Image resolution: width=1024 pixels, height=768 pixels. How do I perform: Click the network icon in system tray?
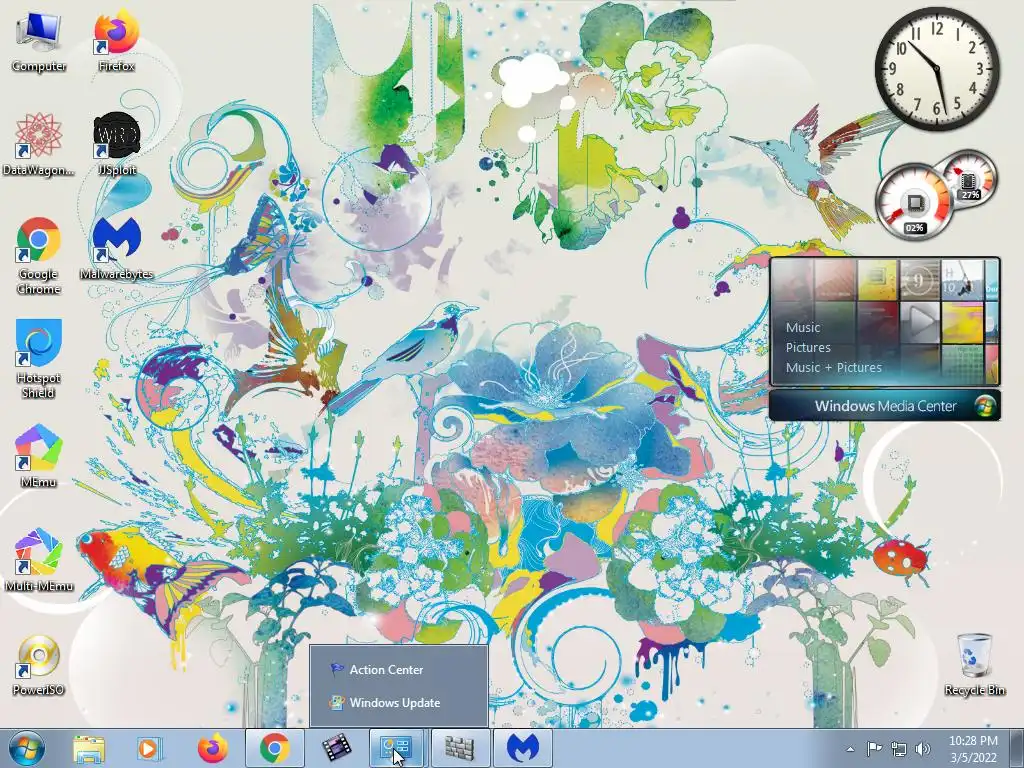(899, 749)
